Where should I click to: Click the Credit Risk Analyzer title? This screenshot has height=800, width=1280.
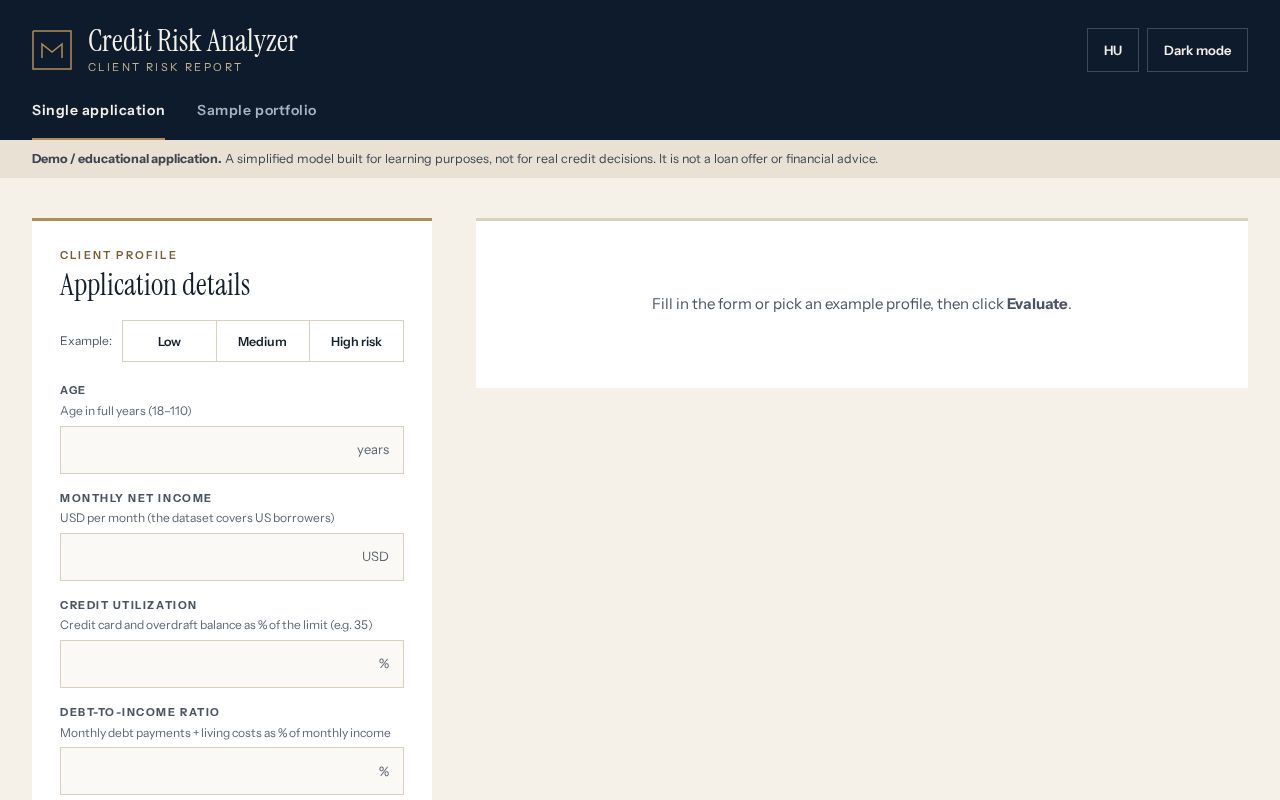[193, 41]
